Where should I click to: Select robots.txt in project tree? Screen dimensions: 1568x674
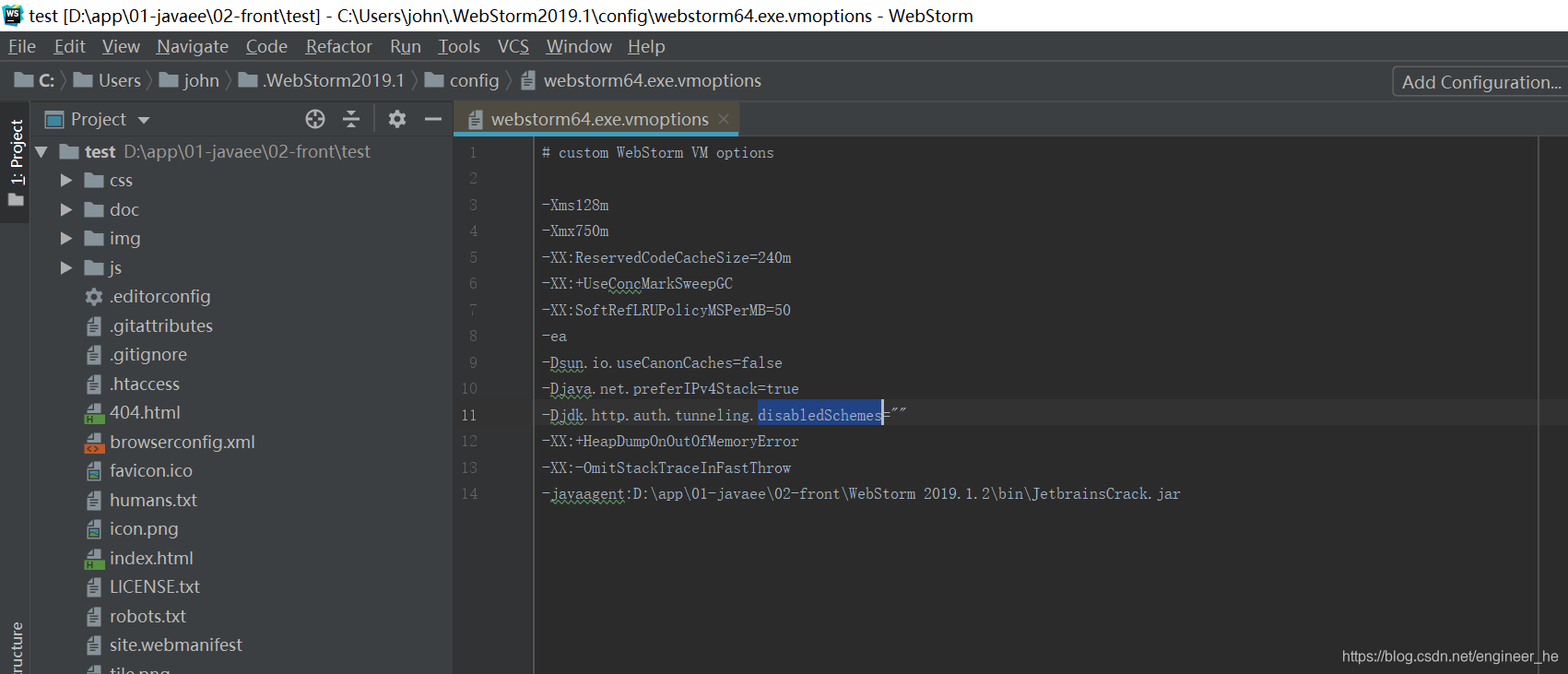147,617
